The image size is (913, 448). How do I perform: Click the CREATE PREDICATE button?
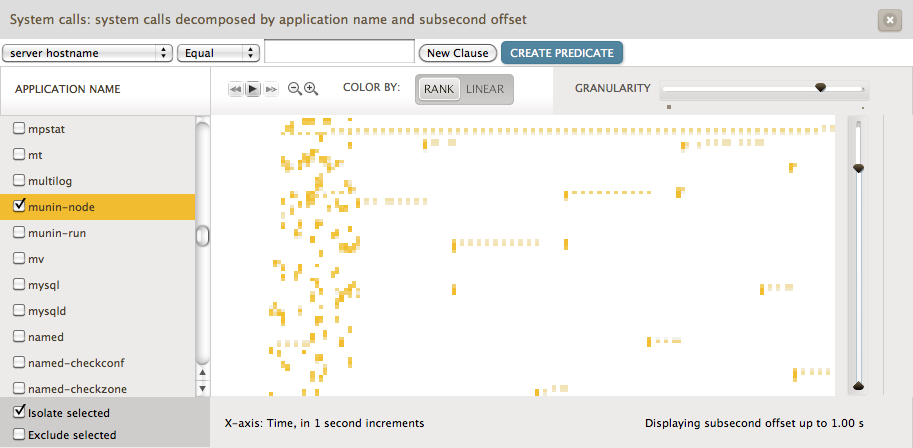(x=562, y=53)
